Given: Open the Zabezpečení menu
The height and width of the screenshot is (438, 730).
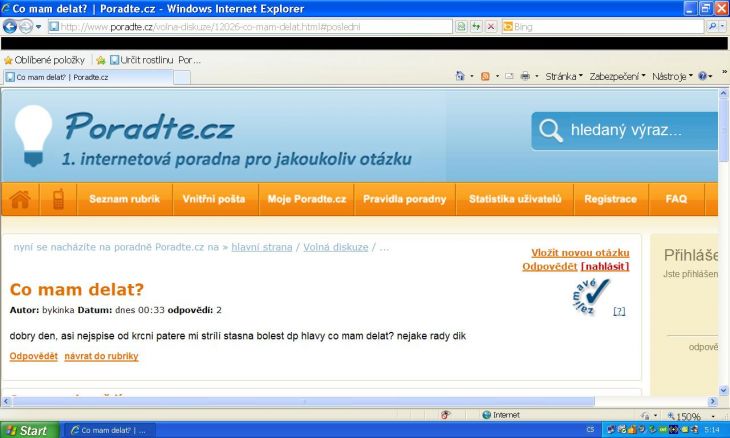Looking at the screenshot, I should click(x=617, y=76).
